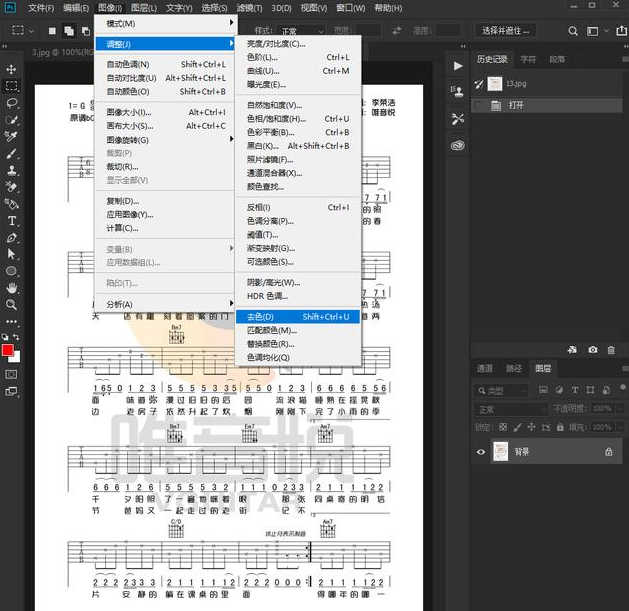Set history brush source for 13.jpg
The image size is (629, 611).
(479, 84)
